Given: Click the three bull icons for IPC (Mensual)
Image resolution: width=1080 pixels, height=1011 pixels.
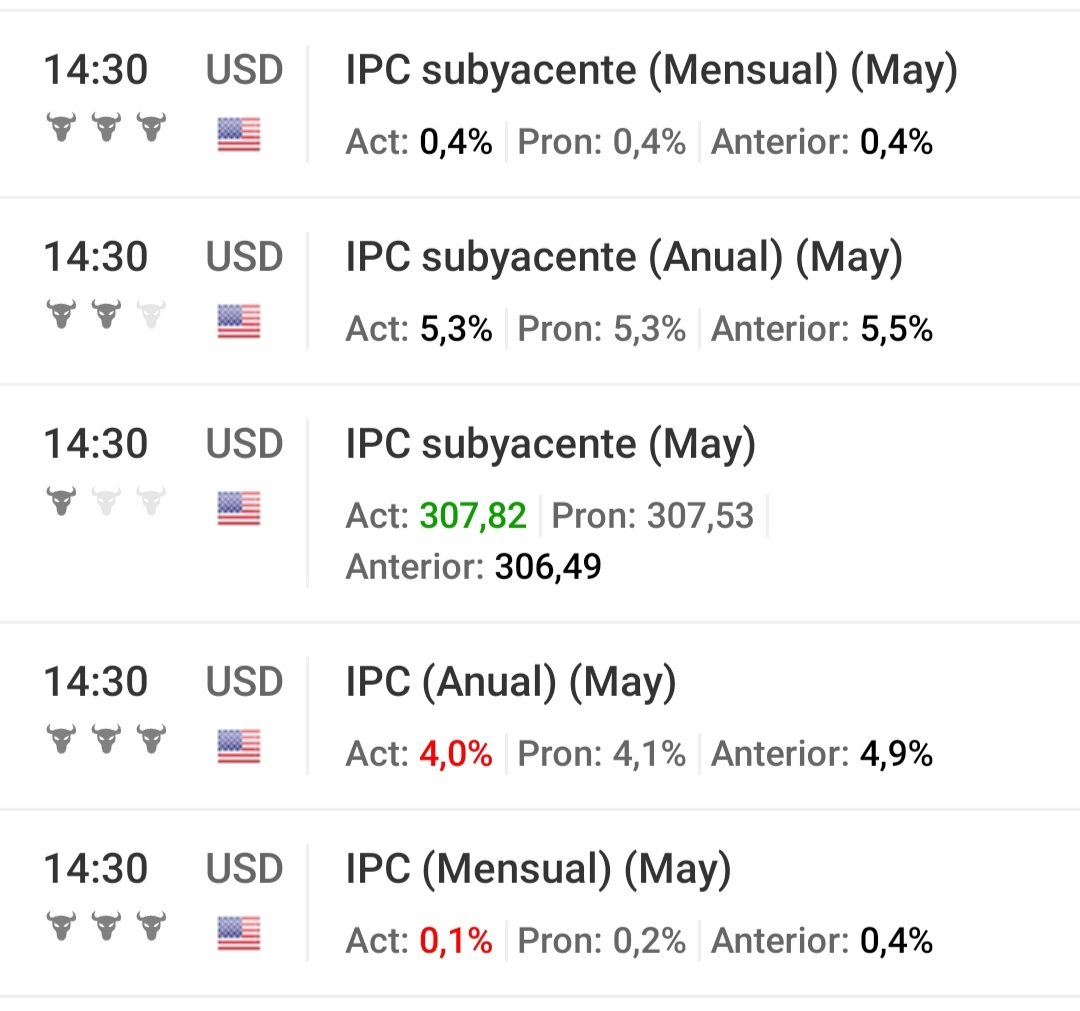Looking at the screenshot, I should 106,925.
